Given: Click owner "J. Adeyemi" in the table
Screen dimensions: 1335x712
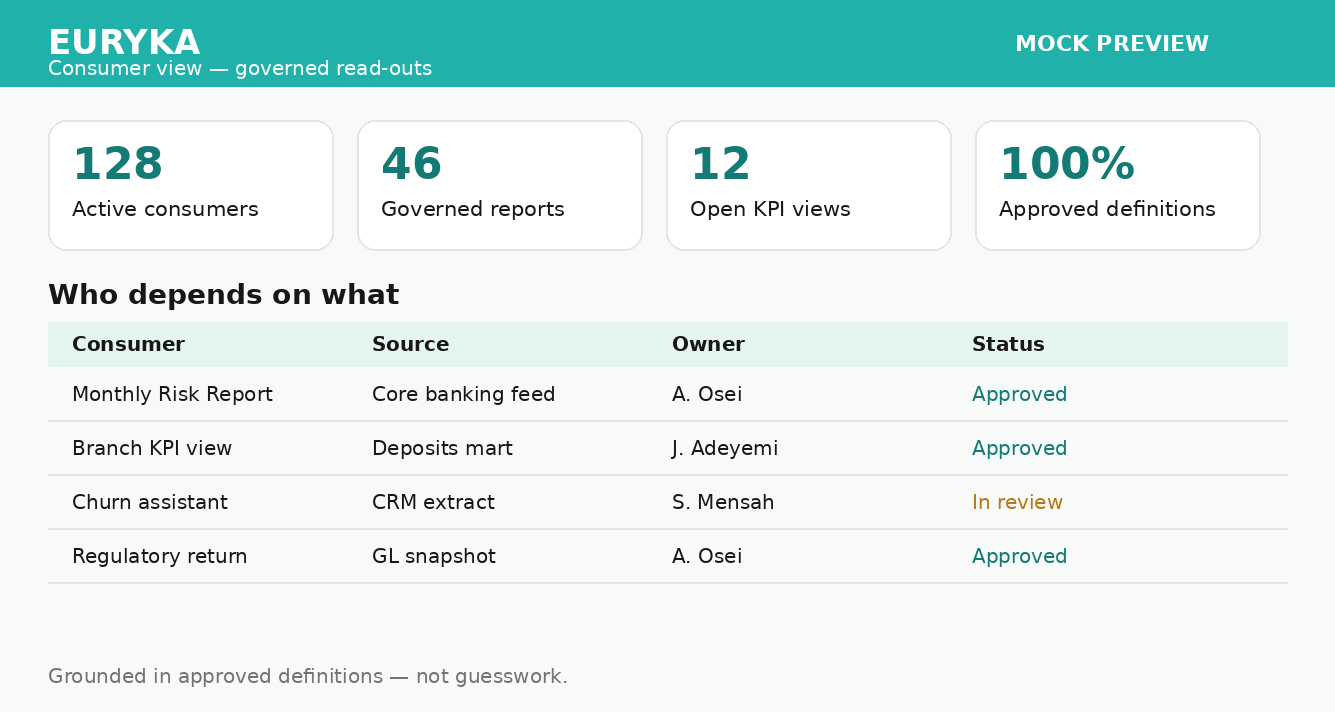Looking at the screenshot, I should pyautogui.click(x=725, y=449).
